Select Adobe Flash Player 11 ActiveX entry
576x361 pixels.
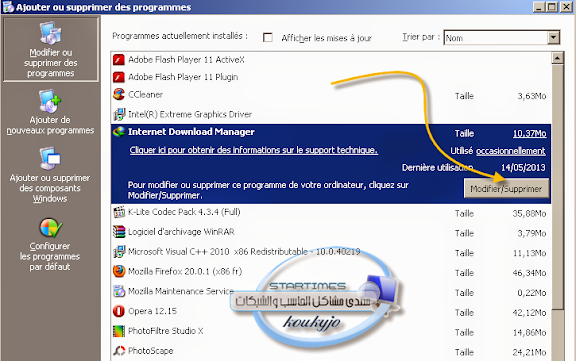pos(186,59)
